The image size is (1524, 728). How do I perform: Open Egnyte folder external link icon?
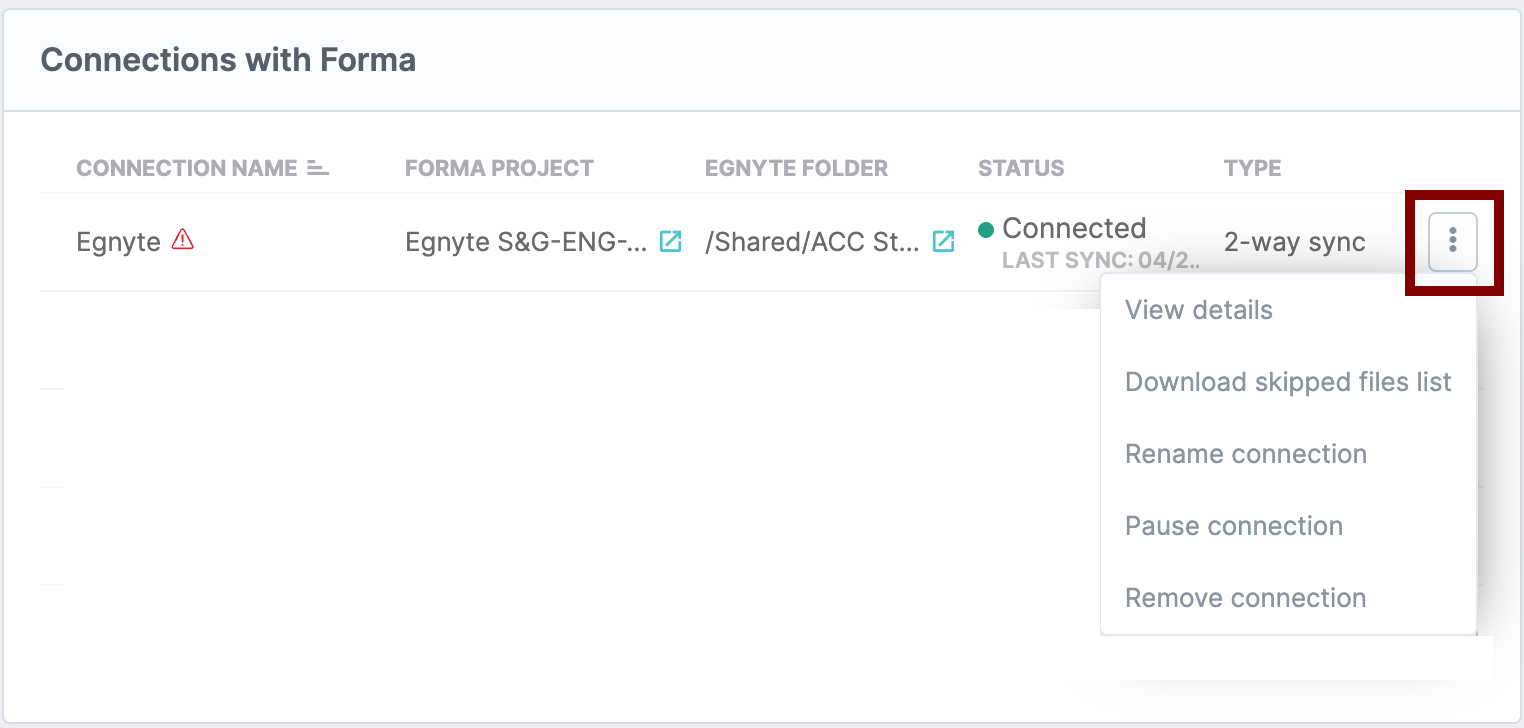coord(943,241)
